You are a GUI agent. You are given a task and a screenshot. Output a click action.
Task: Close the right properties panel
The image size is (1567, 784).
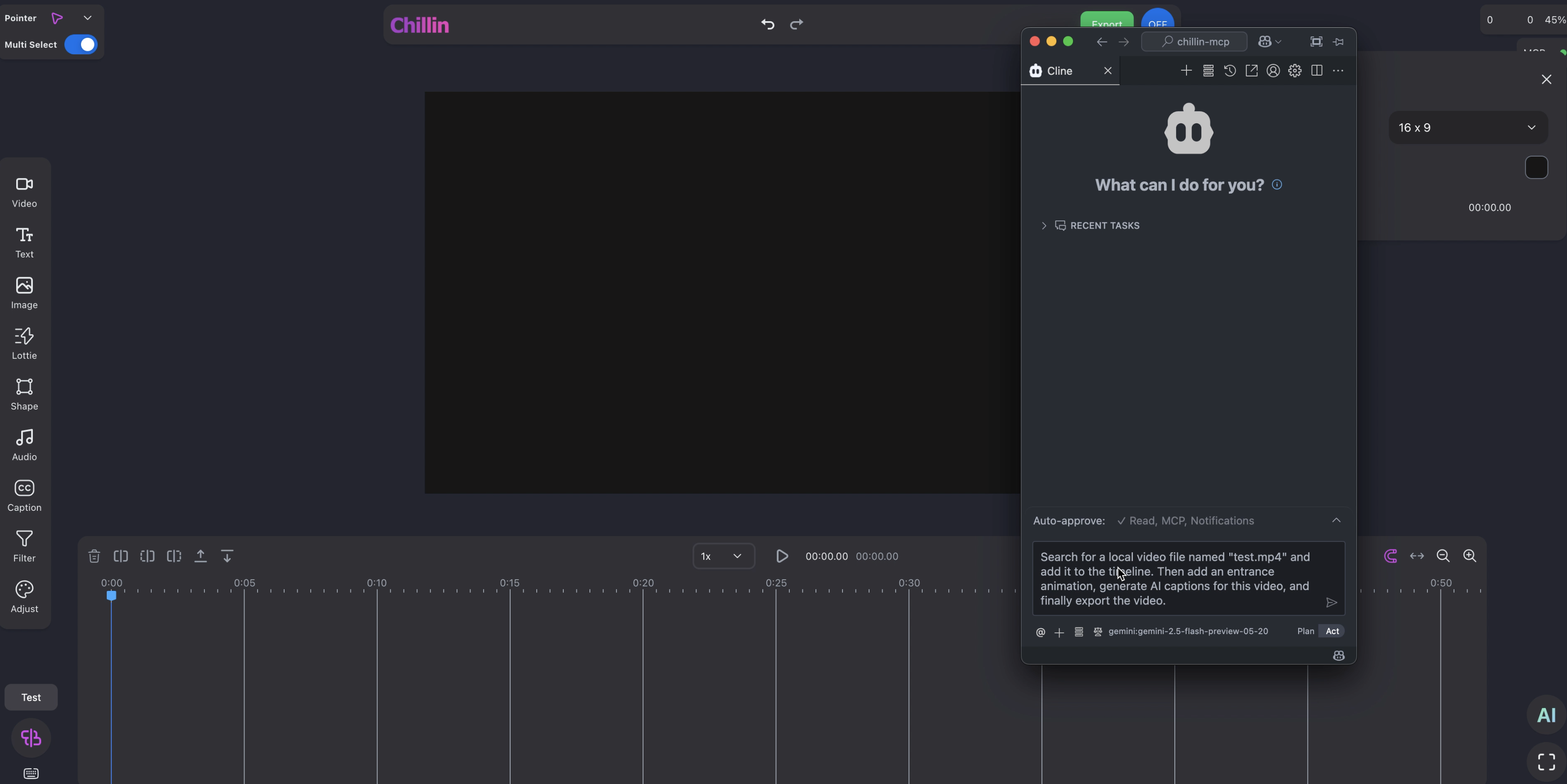[x=1546, y=79]
